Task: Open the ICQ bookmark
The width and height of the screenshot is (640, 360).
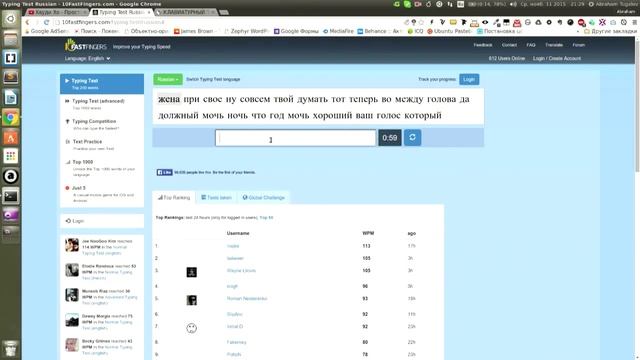Action: pyautogui.click(x=416, y=31)
